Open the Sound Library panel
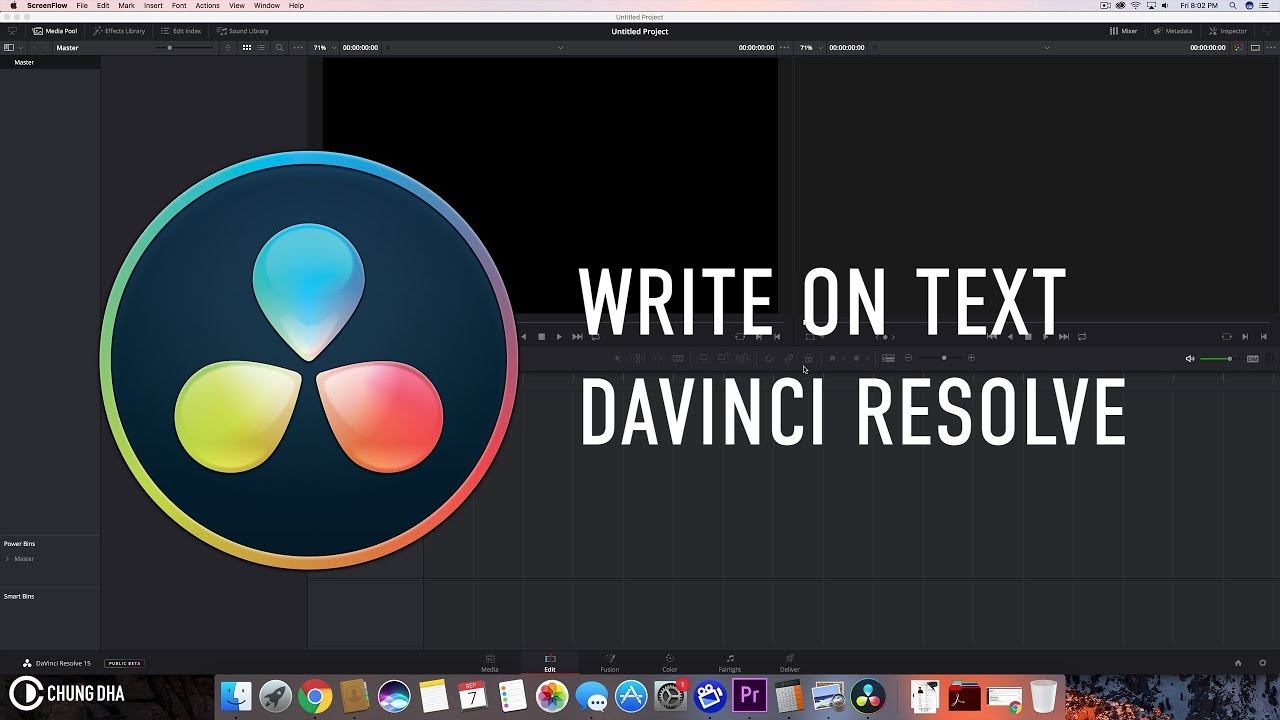Image resolution: width=1280 pixels, height=720 pixels. (243, 31)
